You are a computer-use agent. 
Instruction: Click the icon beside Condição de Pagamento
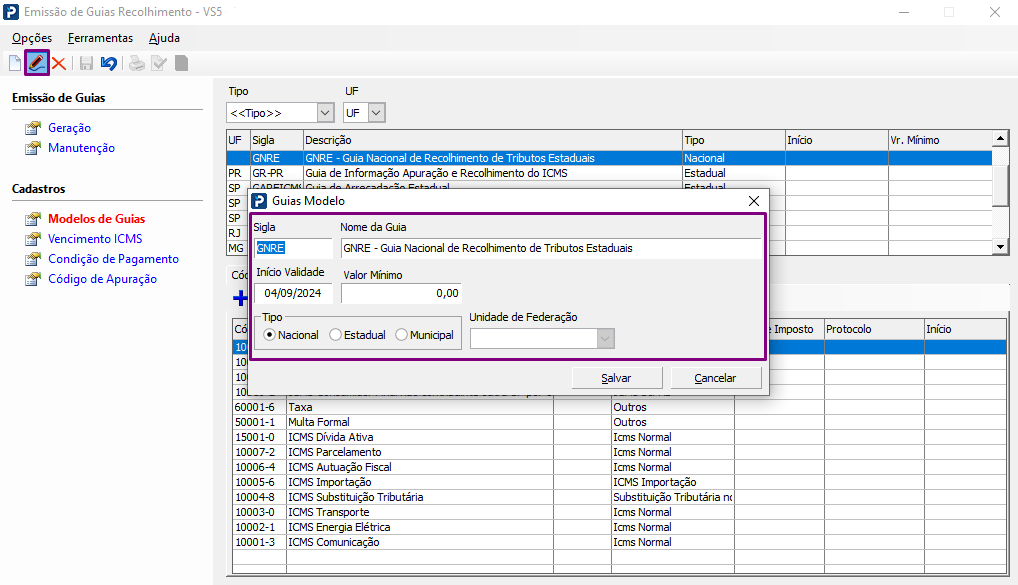[x=32, y=259]
